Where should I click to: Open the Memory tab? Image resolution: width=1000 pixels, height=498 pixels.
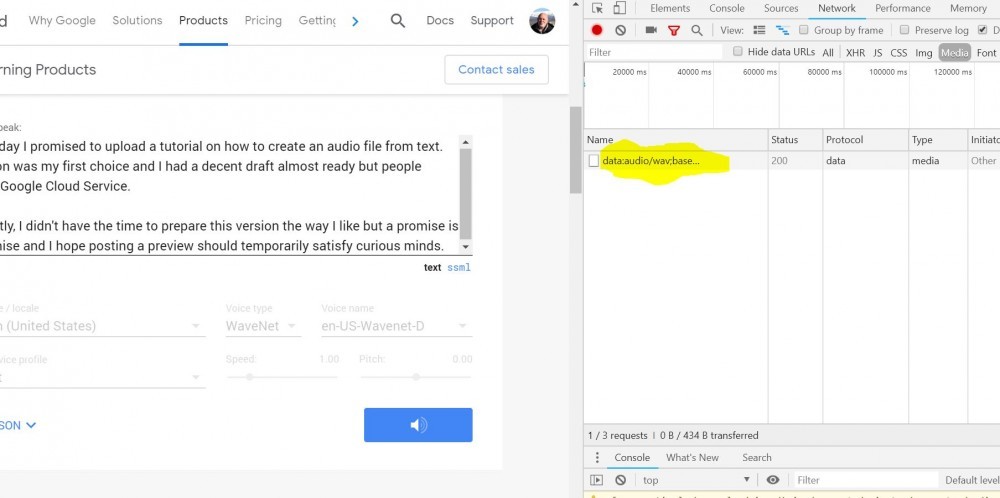tap(967, 8)
